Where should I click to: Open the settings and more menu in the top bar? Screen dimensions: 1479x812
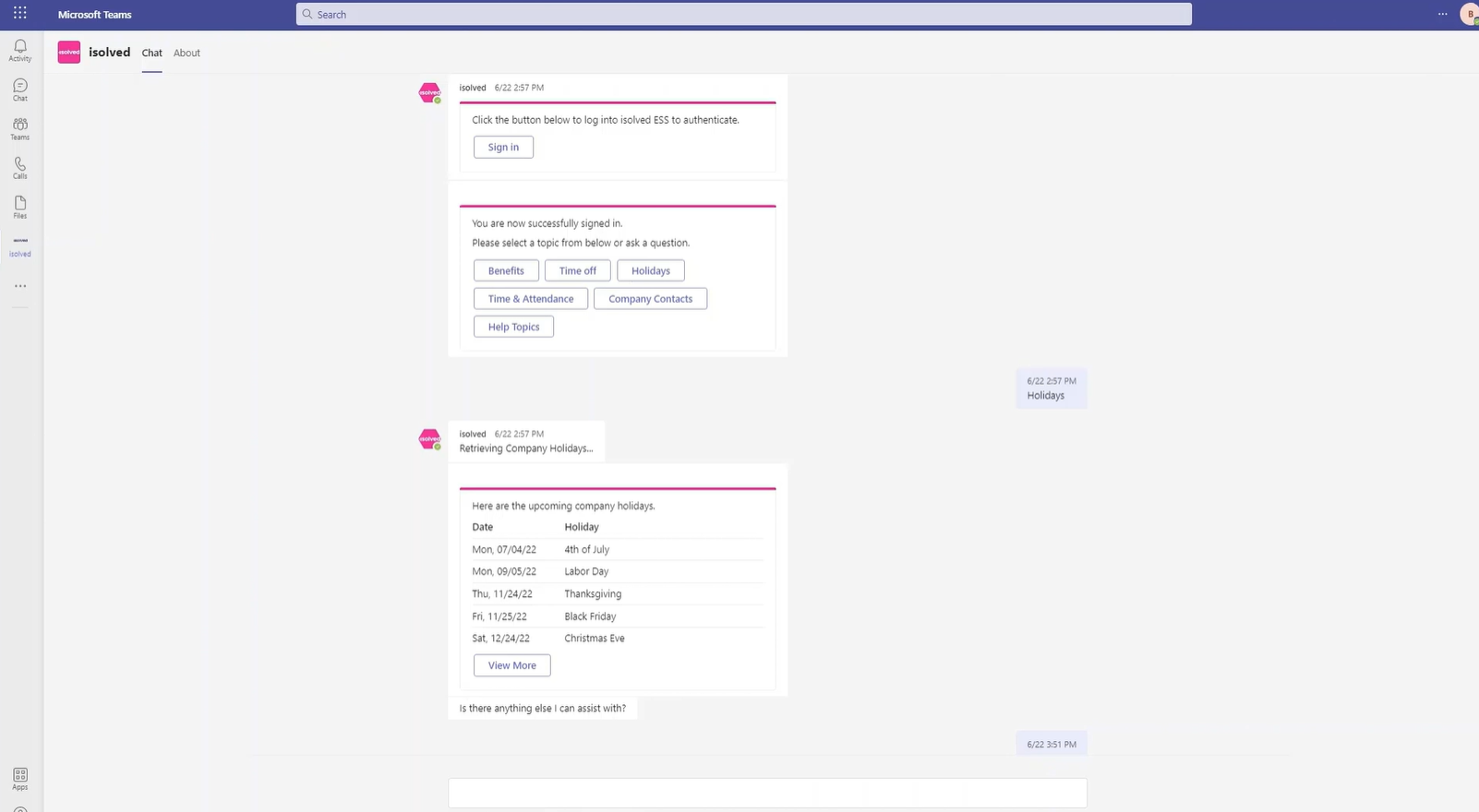coord(1442,14)
